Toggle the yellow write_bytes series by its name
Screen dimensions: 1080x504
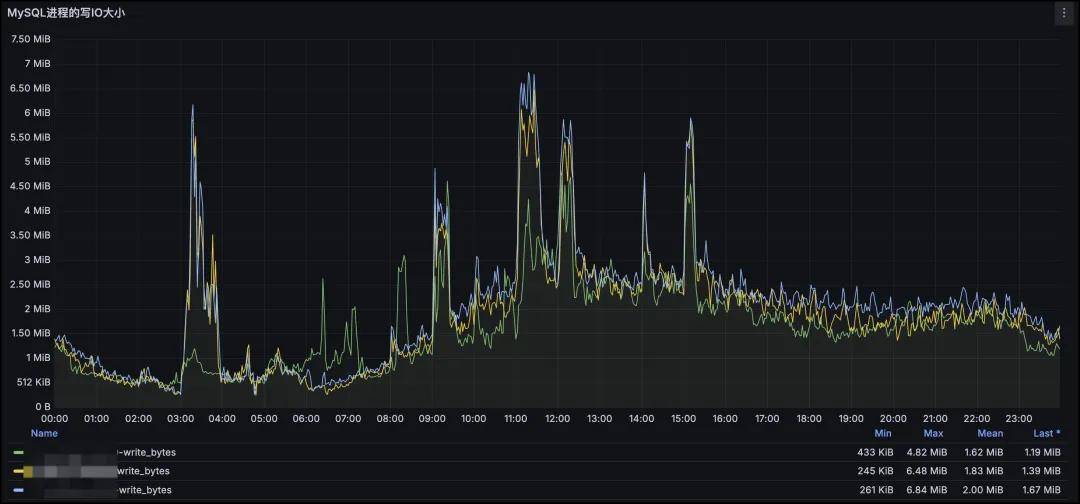pyautogui.click(x=142, y=471)
